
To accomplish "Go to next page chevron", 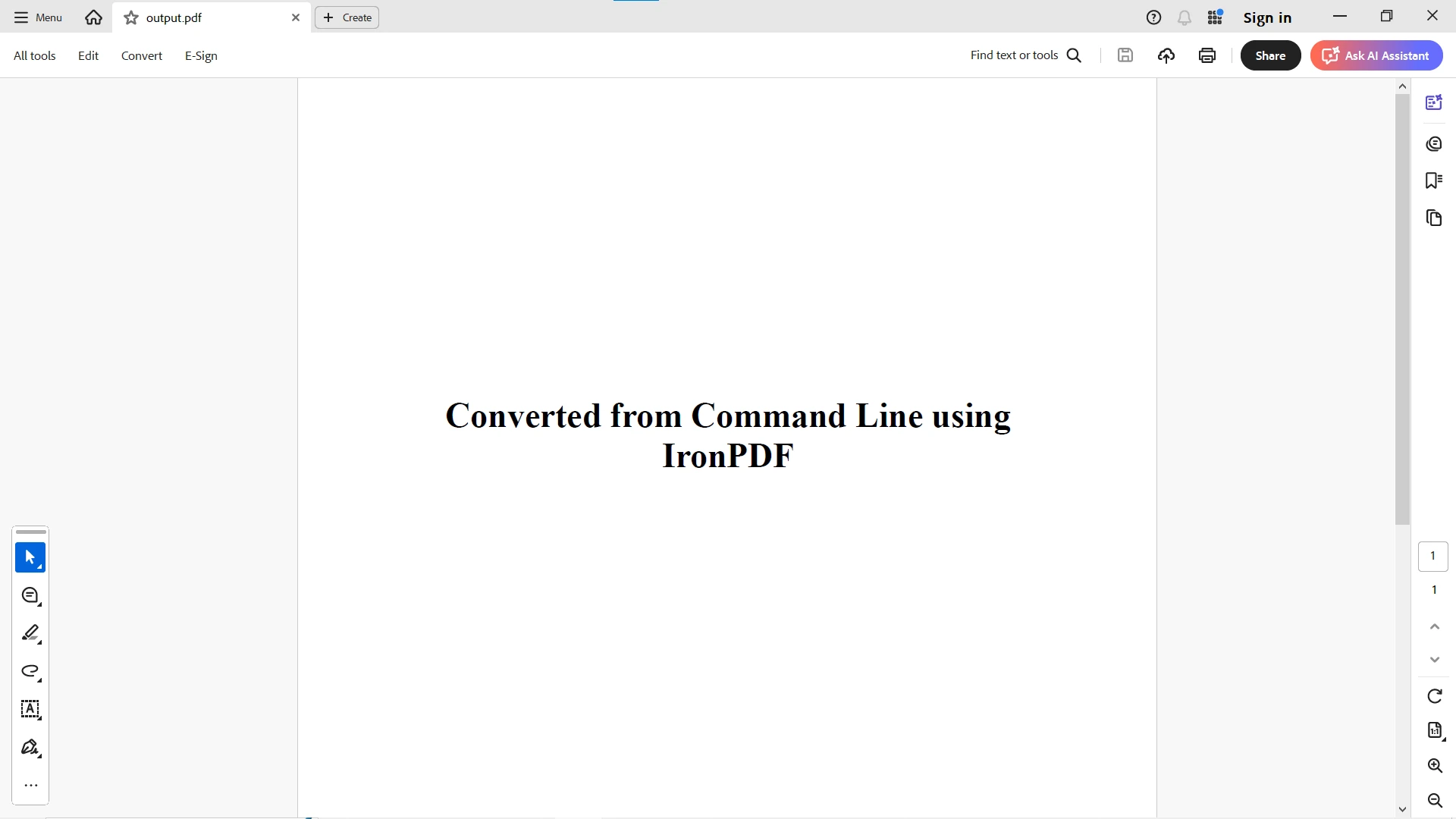I will [1434, 660].
